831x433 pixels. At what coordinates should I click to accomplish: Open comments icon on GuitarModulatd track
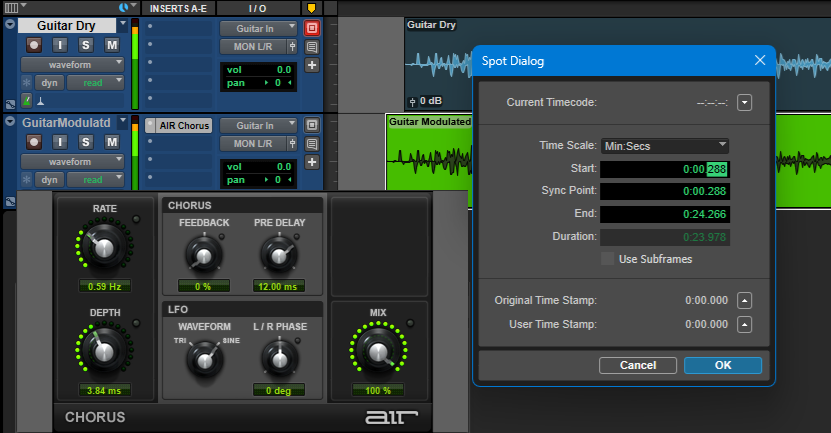(x=312, y=144)
